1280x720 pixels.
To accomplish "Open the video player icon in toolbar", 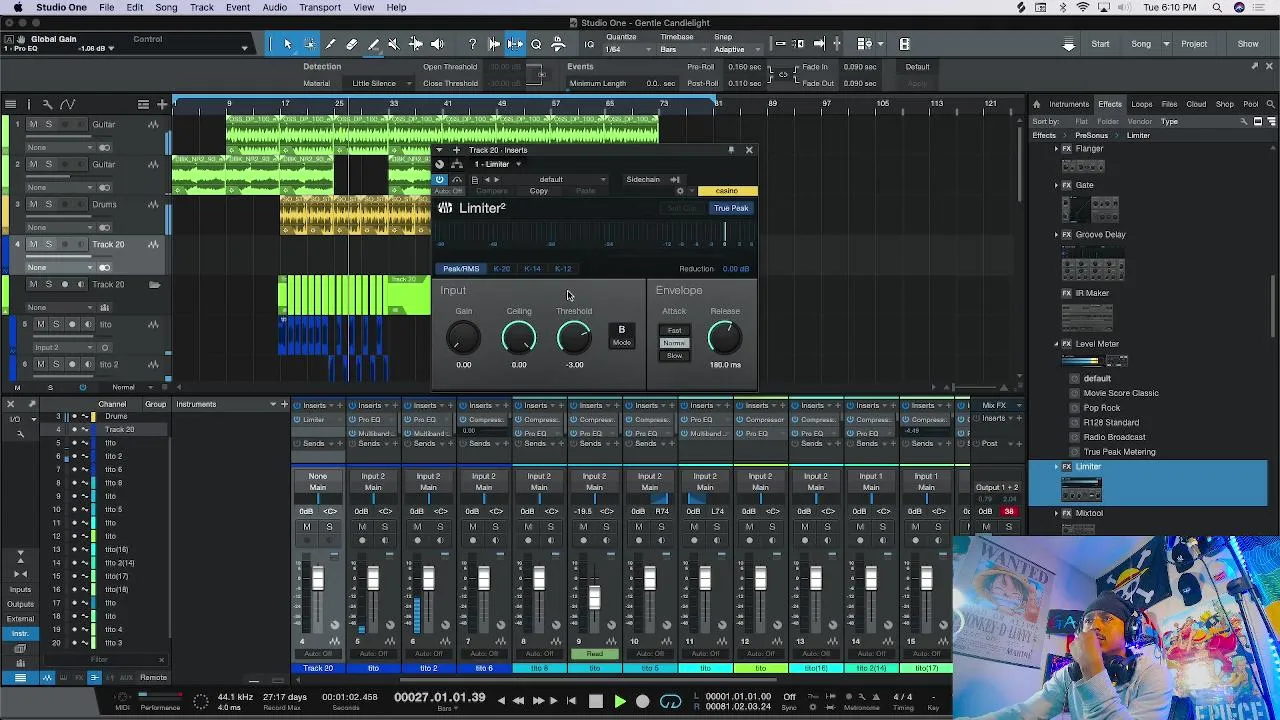I will pos(905,44).
